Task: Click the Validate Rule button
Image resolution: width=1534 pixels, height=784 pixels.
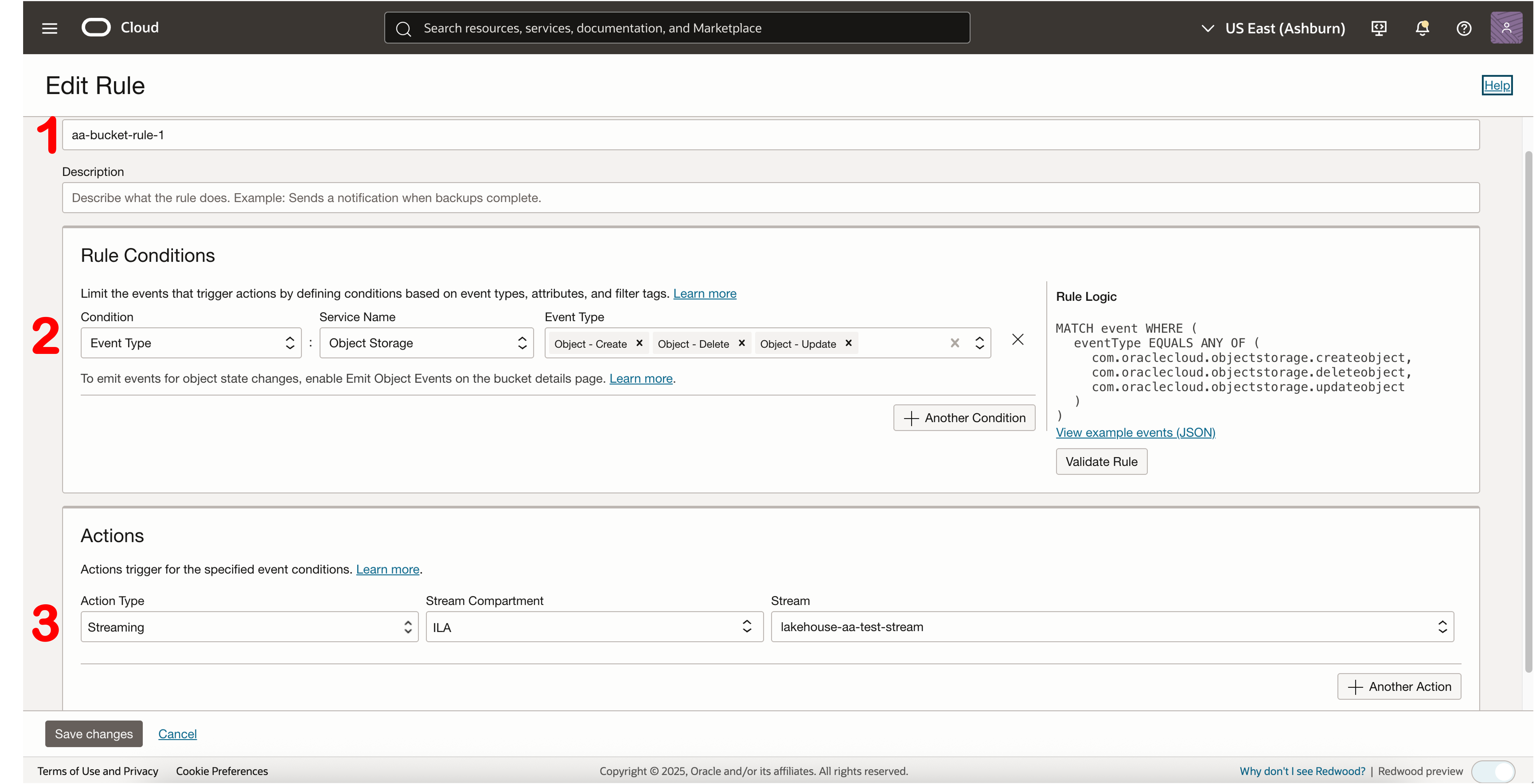Action: click(1101, 462)
